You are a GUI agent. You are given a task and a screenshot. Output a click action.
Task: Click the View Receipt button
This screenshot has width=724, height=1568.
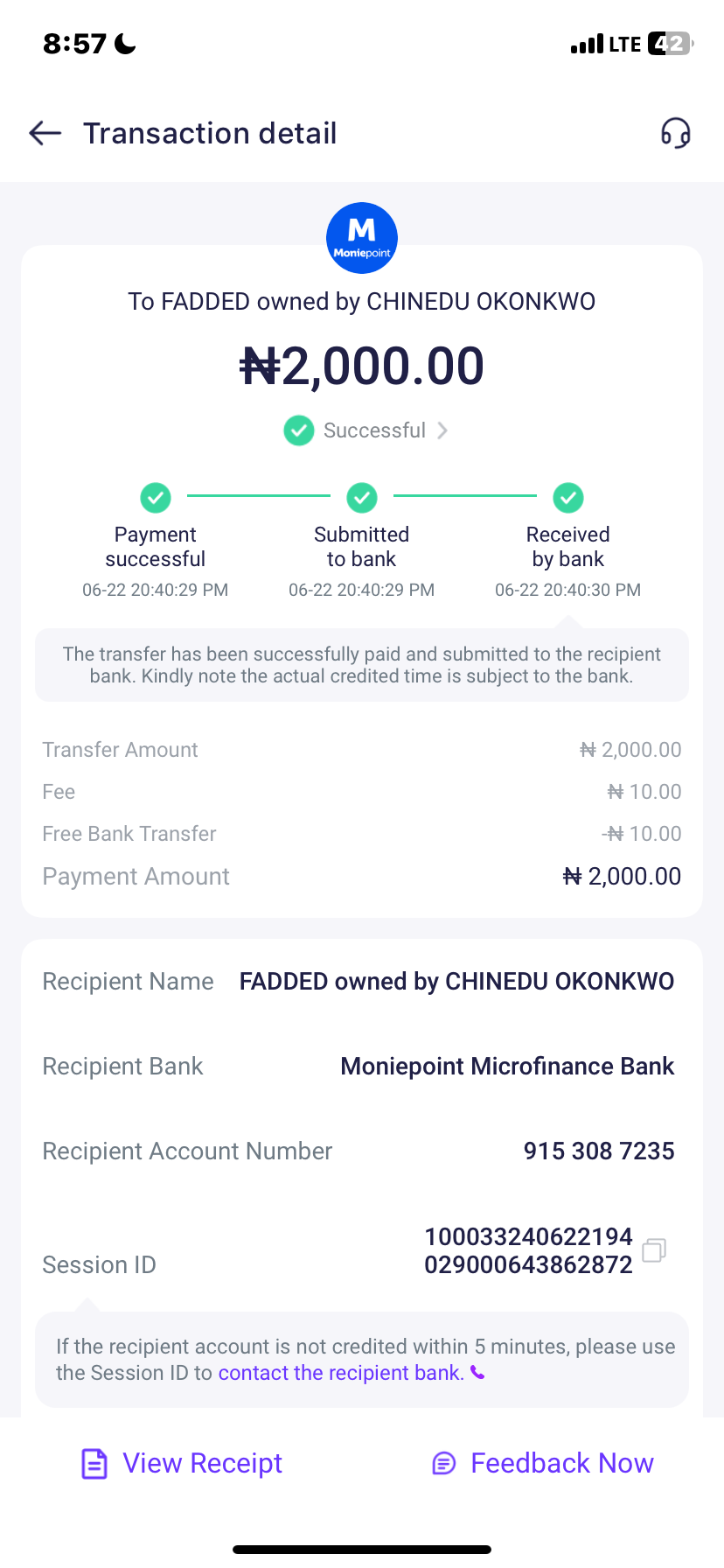[202, 1463]
